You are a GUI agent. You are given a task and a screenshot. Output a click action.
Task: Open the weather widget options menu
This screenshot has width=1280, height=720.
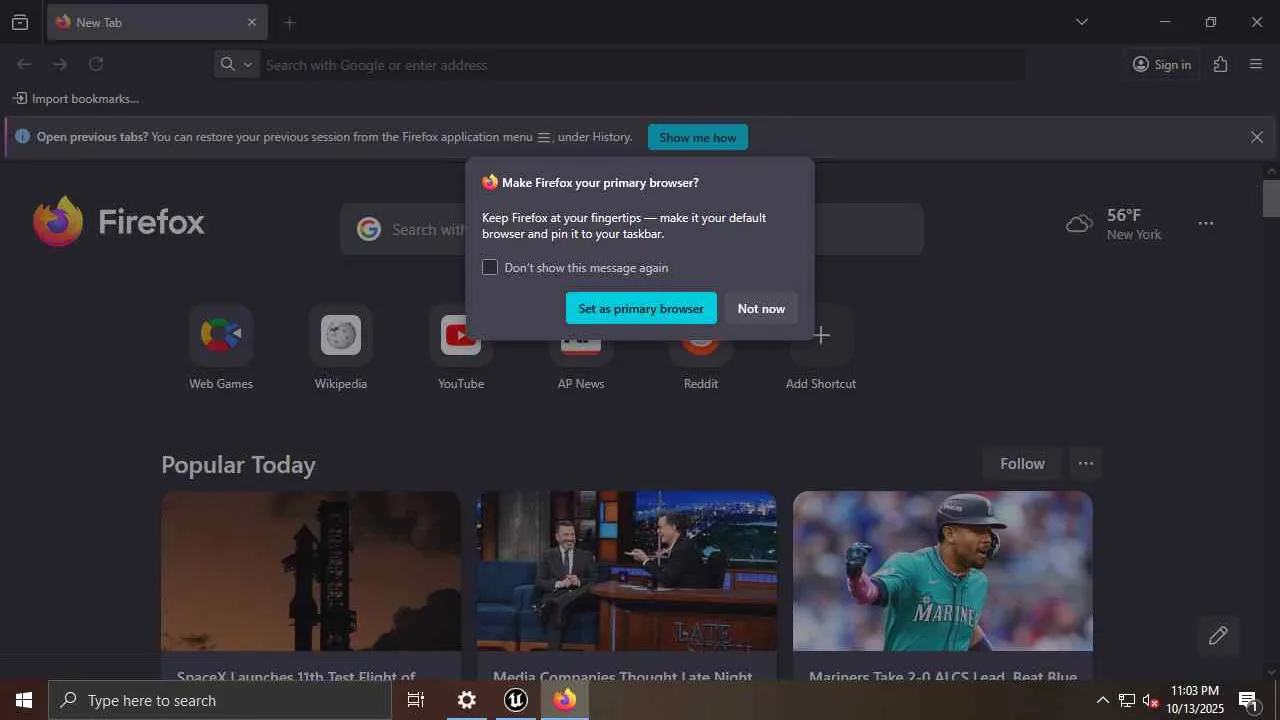[x=1206, y=224]
